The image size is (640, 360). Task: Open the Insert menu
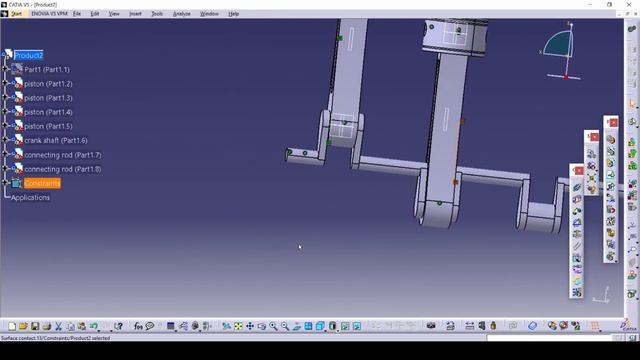coord(135,14)
